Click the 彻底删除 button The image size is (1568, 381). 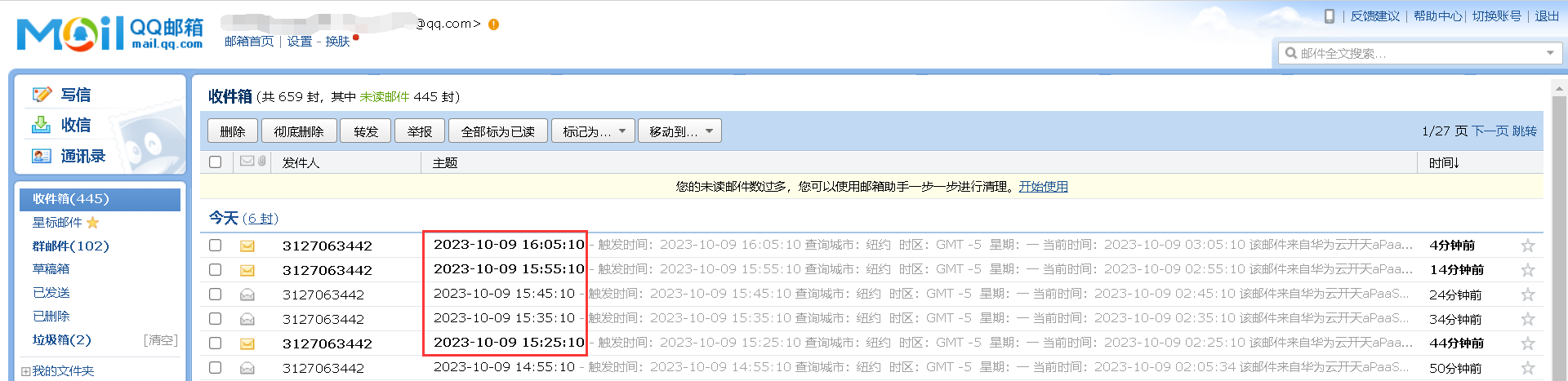pyautogui.click(x=299, y=131)
